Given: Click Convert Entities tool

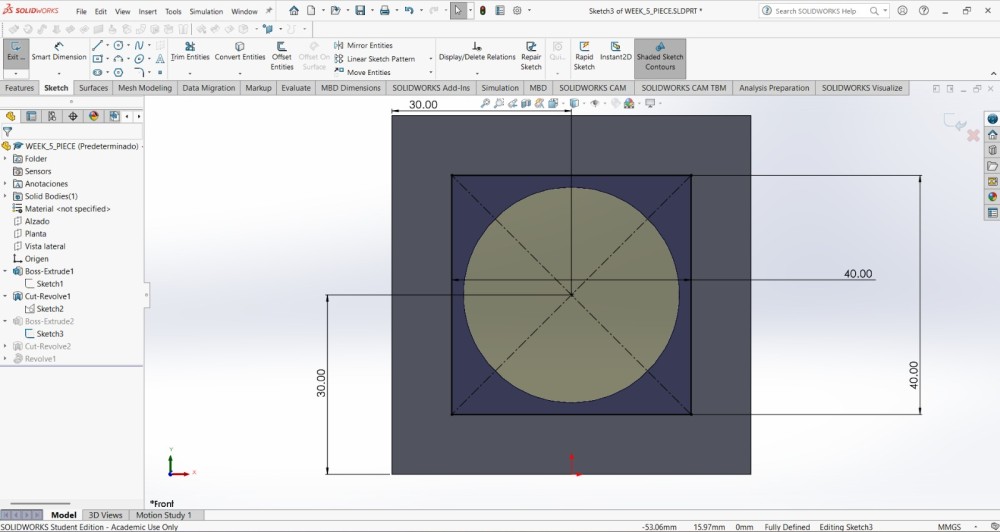Looking at the screenshot, I should [240, 52].
